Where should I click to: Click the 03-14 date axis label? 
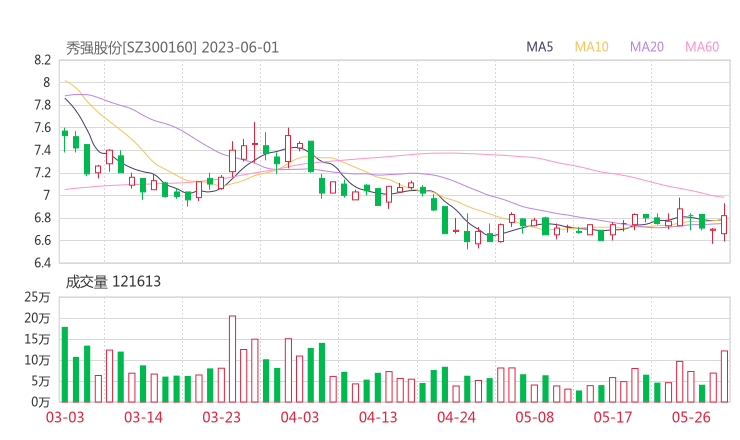click(x=143, y=417)
